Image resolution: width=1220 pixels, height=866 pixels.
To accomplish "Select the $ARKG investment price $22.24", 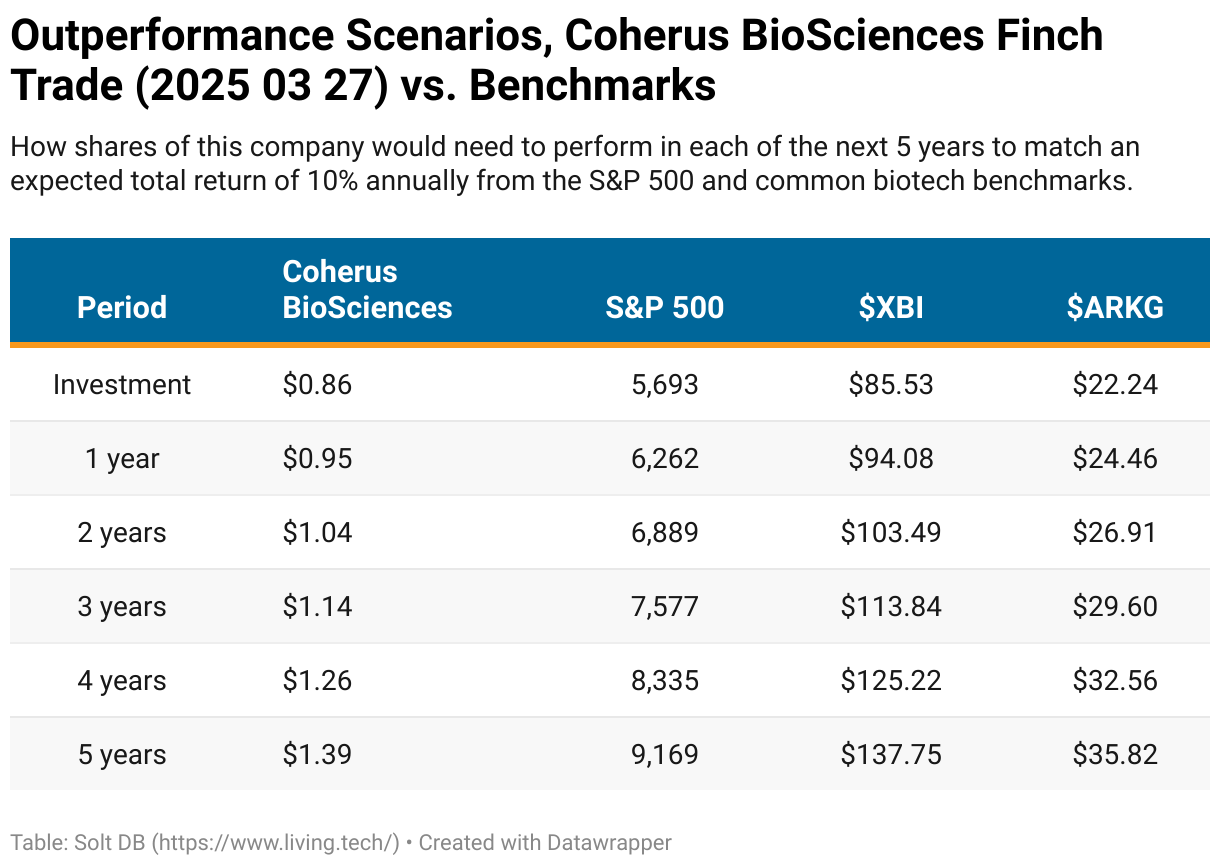I will (x=1114, y=385).
